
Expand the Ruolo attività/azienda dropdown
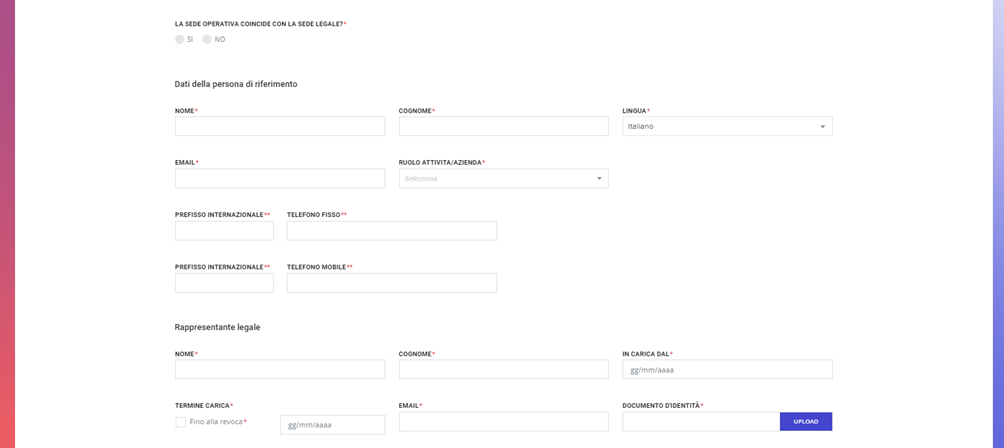pyautogui.click(x=503, y=179)
